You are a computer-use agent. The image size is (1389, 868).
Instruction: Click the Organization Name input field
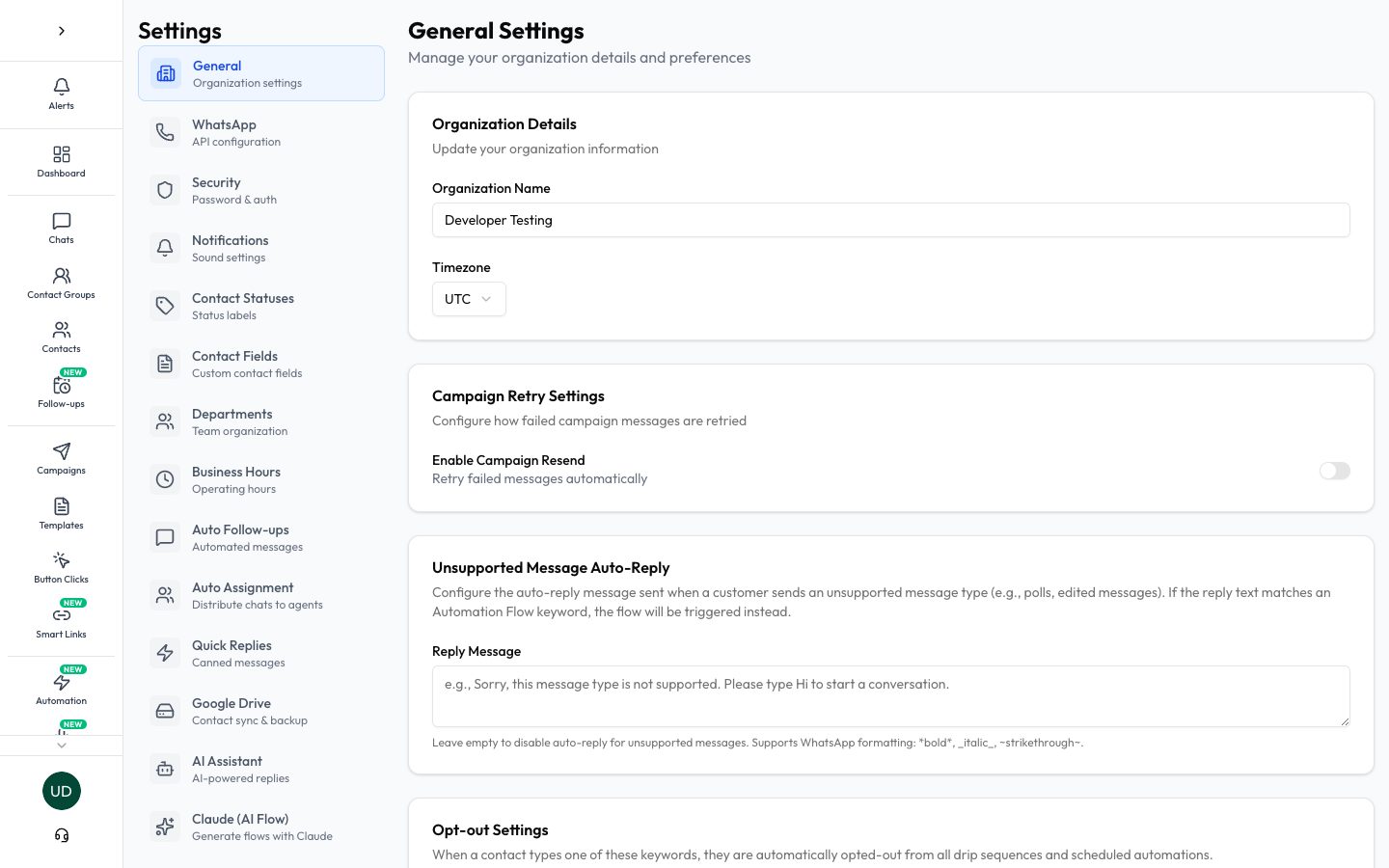891,220
